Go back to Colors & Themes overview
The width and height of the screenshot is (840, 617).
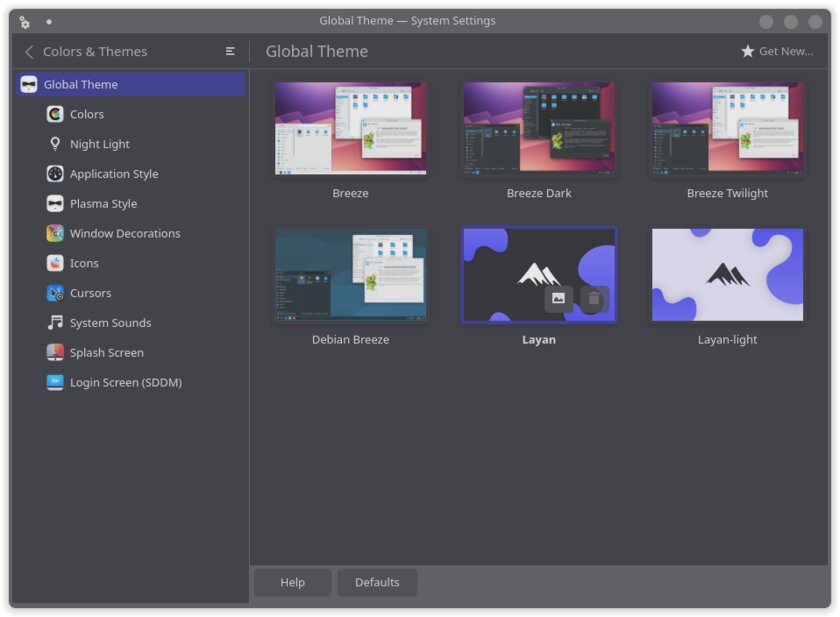[x=28, y=51]
